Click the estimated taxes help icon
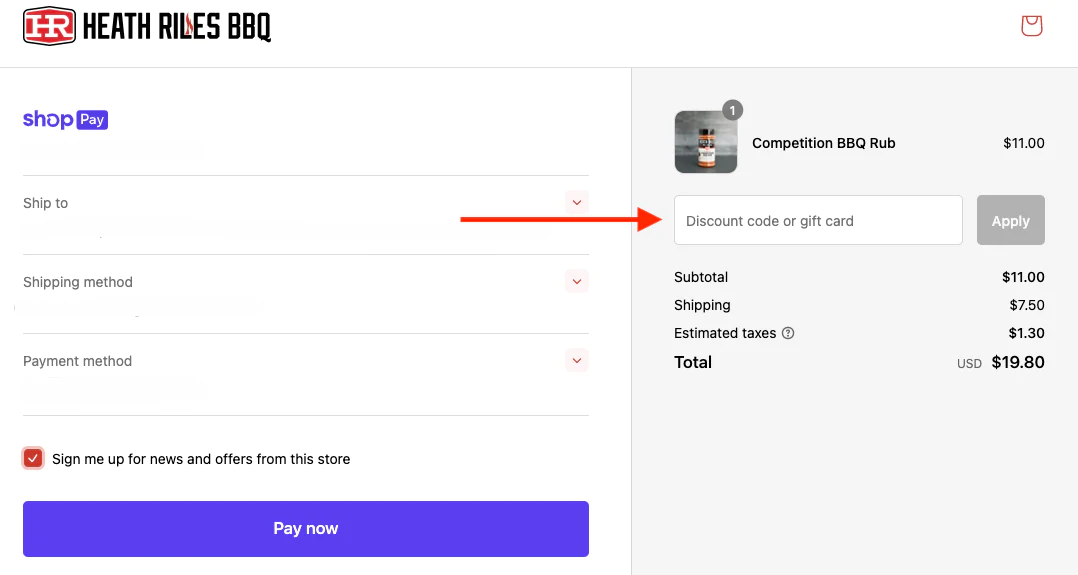The height and width of the screenshot is (575, 1078). click(788, 333)
